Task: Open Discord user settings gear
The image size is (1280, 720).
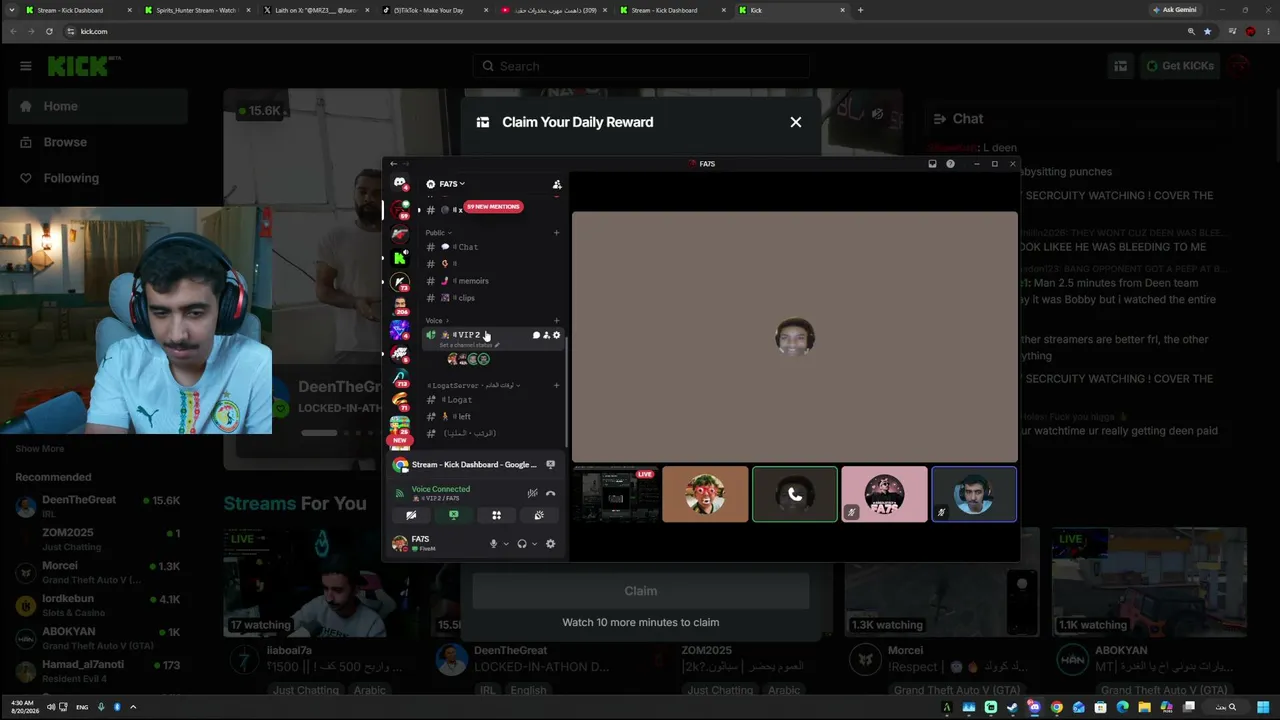Action: point(550,544)
